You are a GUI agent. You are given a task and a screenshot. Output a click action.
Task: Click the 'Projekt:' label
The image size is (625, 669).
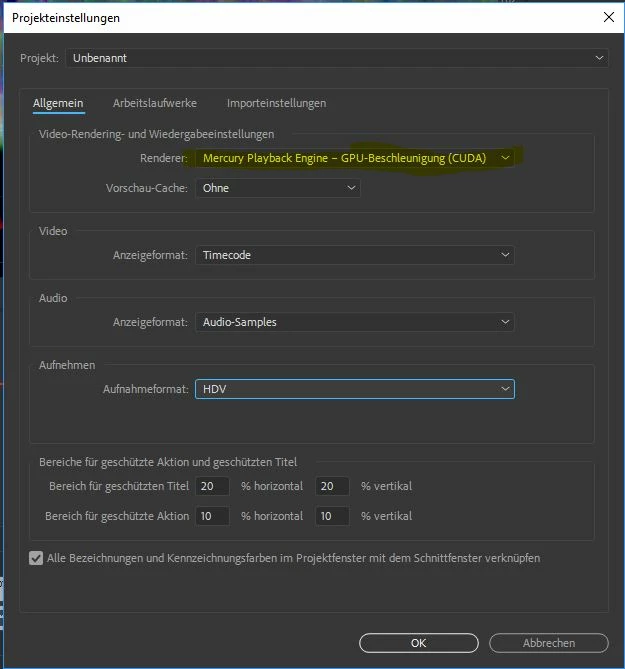pyautogui.click(x=39, y=58)
